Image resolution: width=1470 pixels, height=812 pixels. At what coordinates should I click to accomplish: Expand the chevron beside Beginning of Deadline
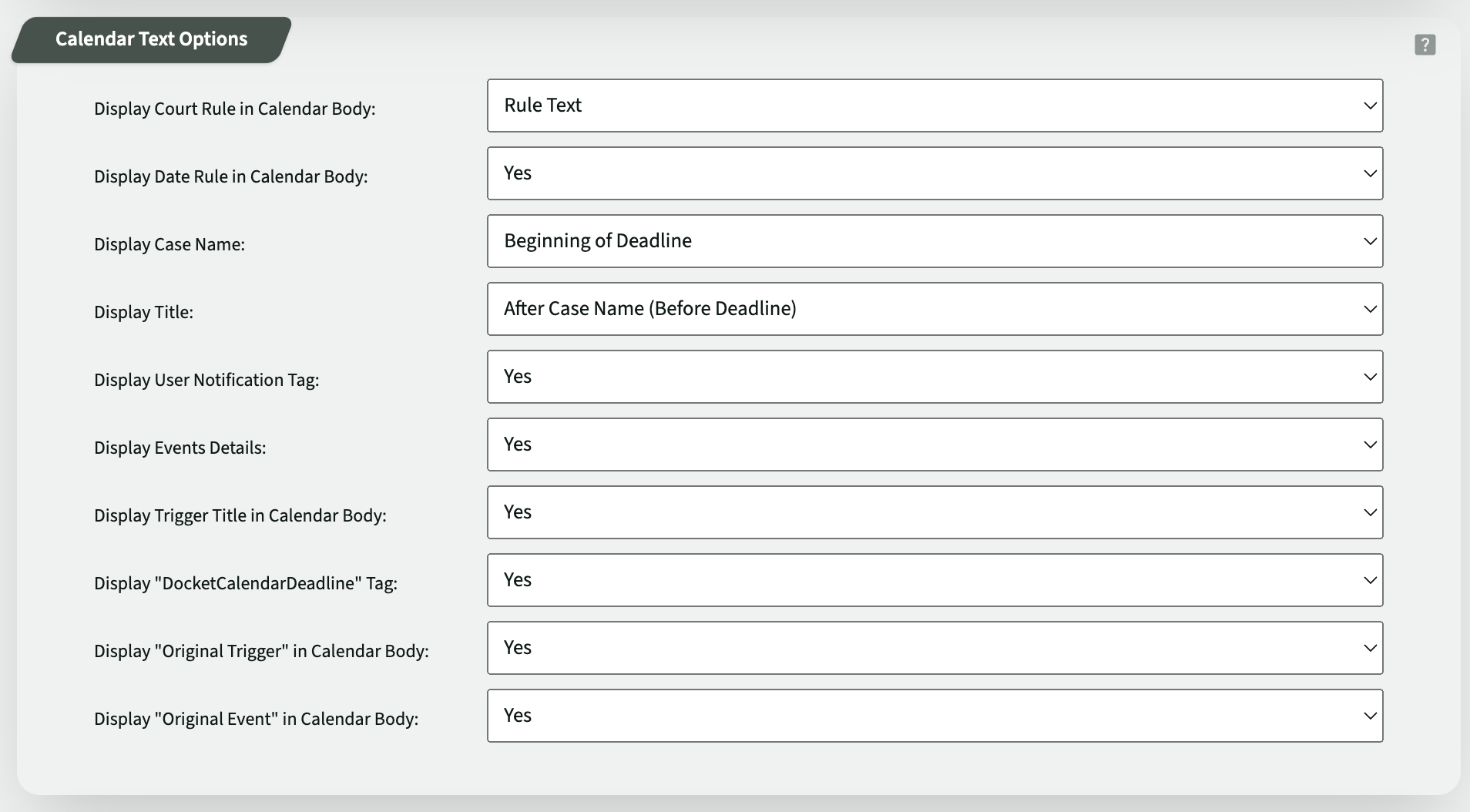(x=1370, y=240)
